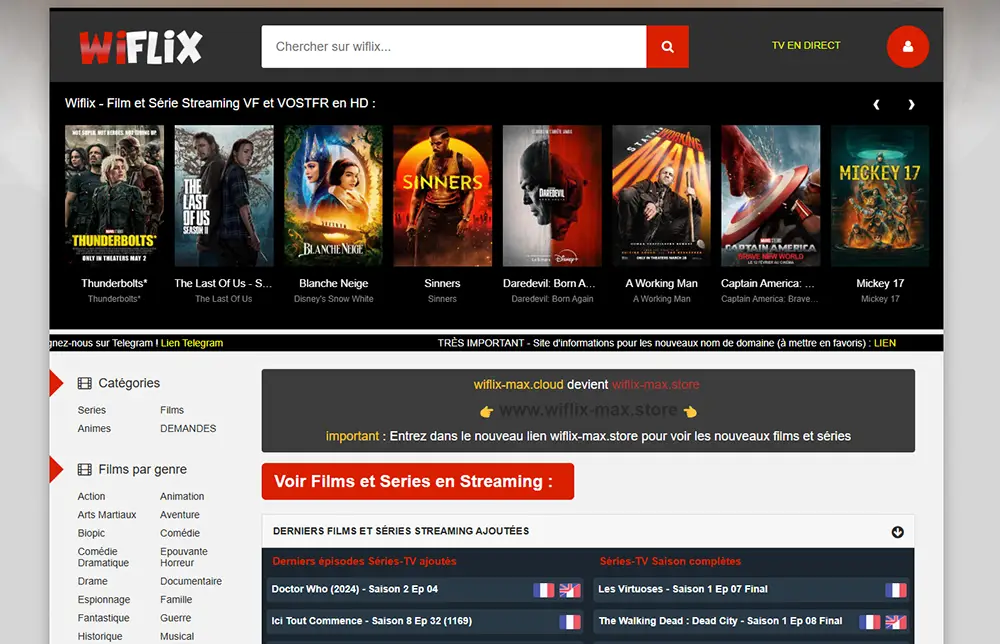
Task: Click French flag on Ici Tout Commence row
Action: coord(570,622)
